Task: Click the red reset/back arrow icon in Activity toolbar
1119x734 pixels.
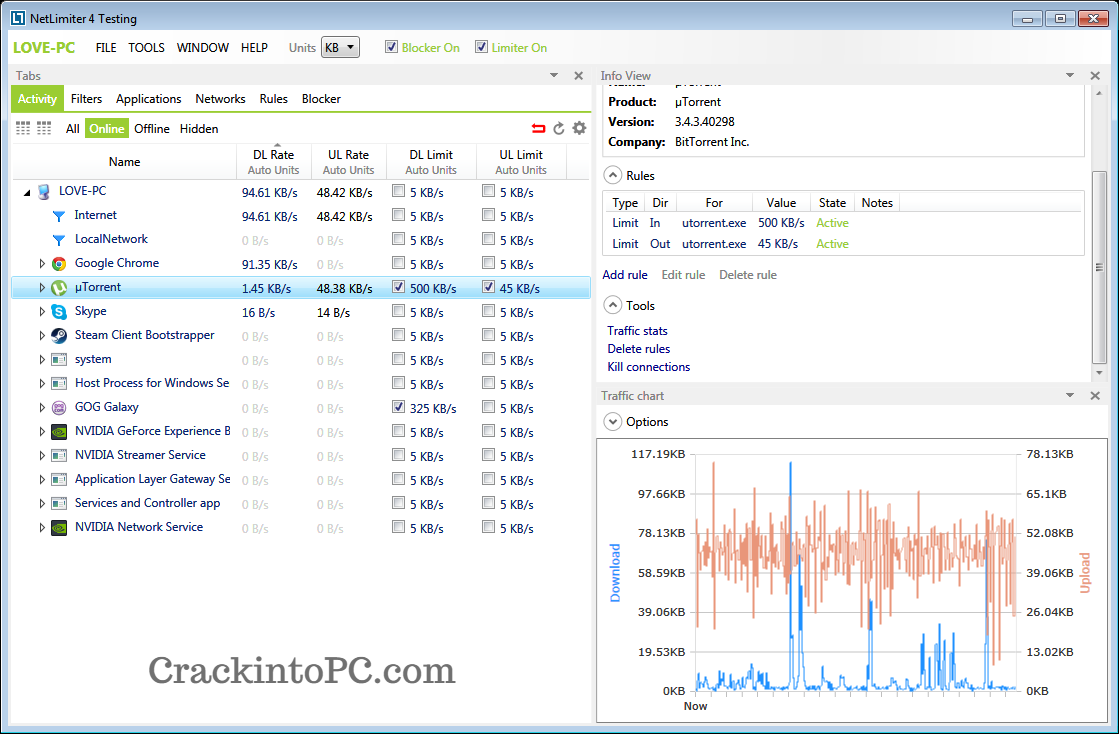Action: [x=538, y=128]
